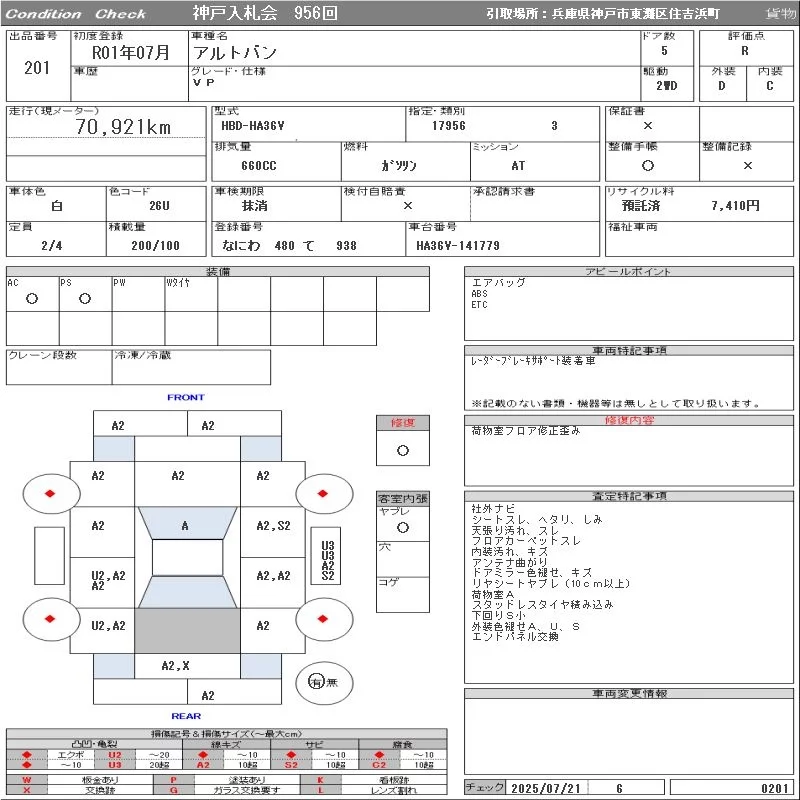800x800 pixels.
Task: Click the color code 26U
Action: point(159,206)
